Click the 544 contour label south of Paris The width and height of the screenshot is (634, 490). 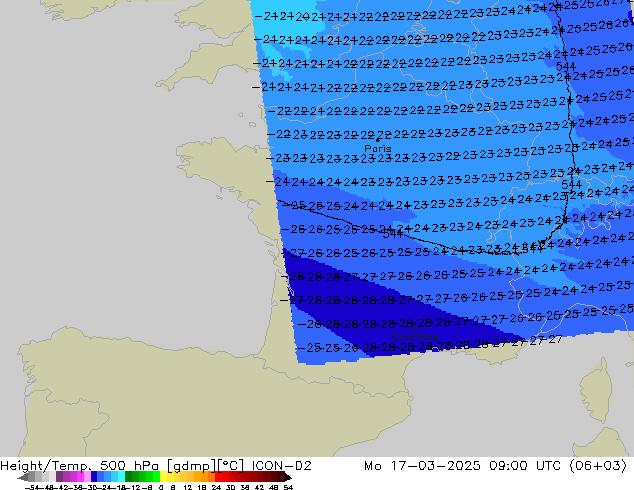point(393,234)
